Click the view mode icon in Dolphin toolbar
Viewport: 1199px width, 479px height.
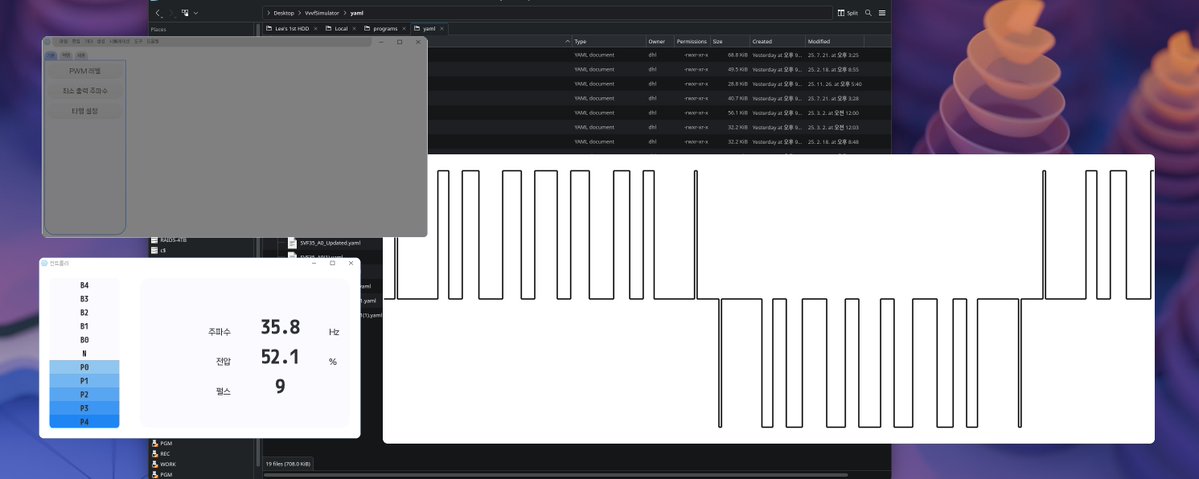pyautogui.click(x=185, y=13)
